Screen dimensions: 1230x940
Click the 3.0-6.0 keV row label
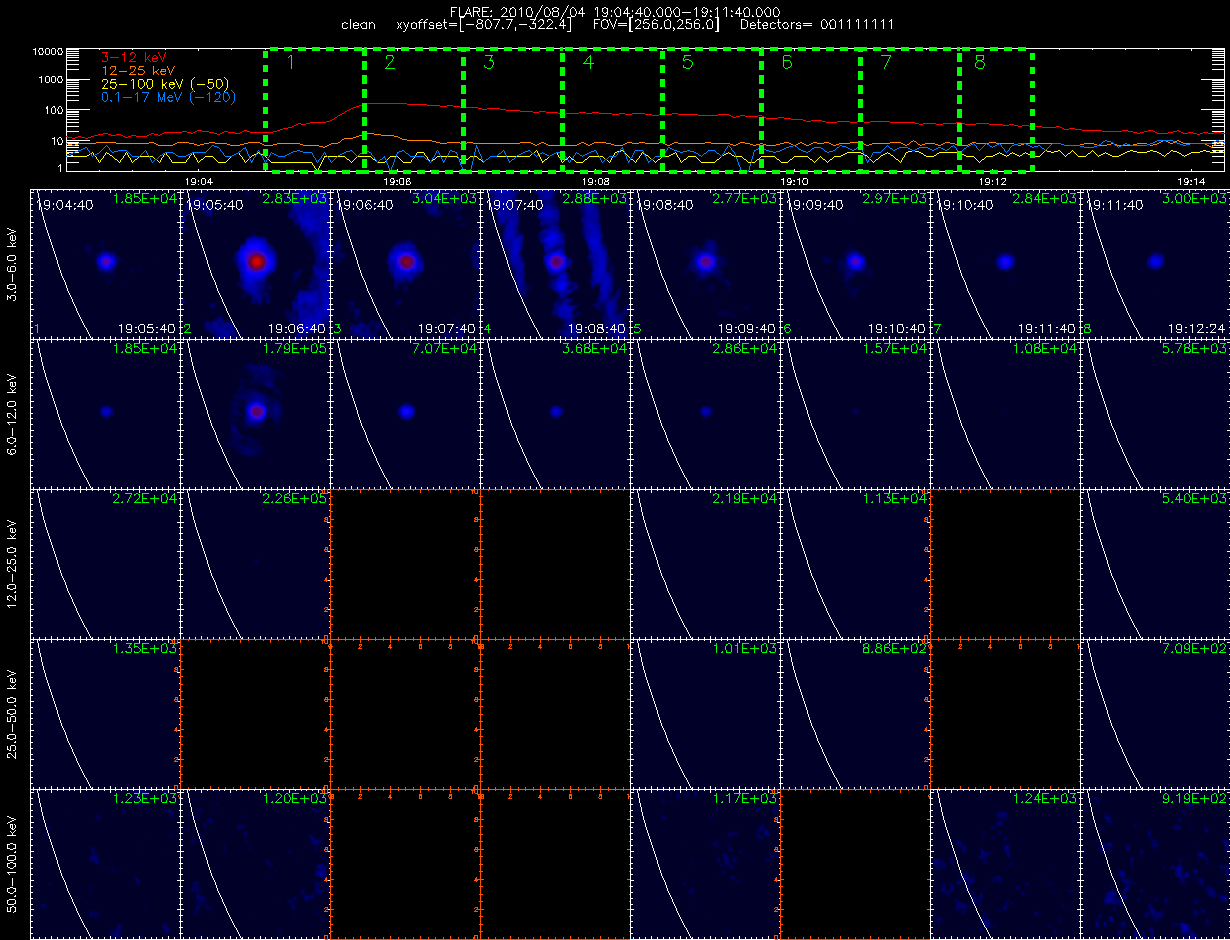[12, 263]
